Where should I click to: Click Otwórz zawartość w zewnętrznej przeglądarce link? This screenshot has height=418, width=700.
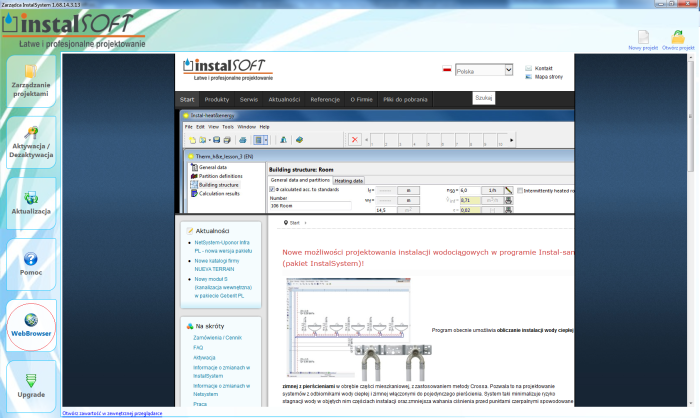pos(112,414)
